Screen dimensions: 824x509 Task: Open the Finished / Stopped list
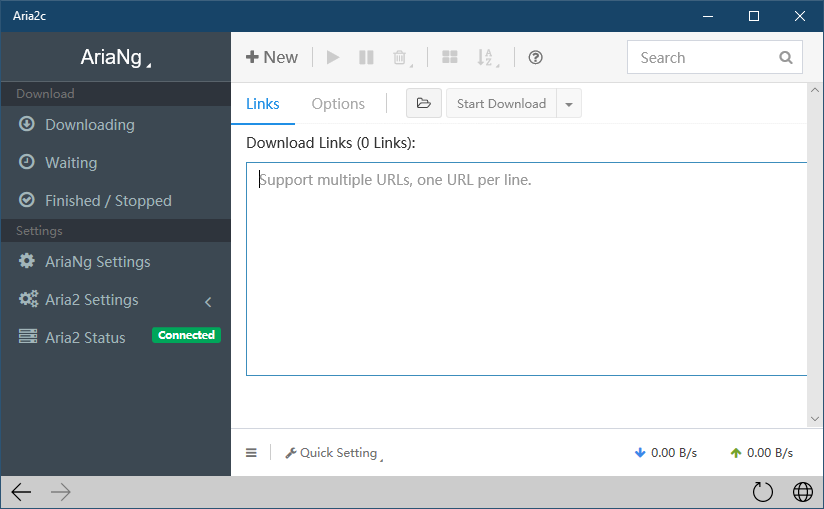tap(116, 201)
